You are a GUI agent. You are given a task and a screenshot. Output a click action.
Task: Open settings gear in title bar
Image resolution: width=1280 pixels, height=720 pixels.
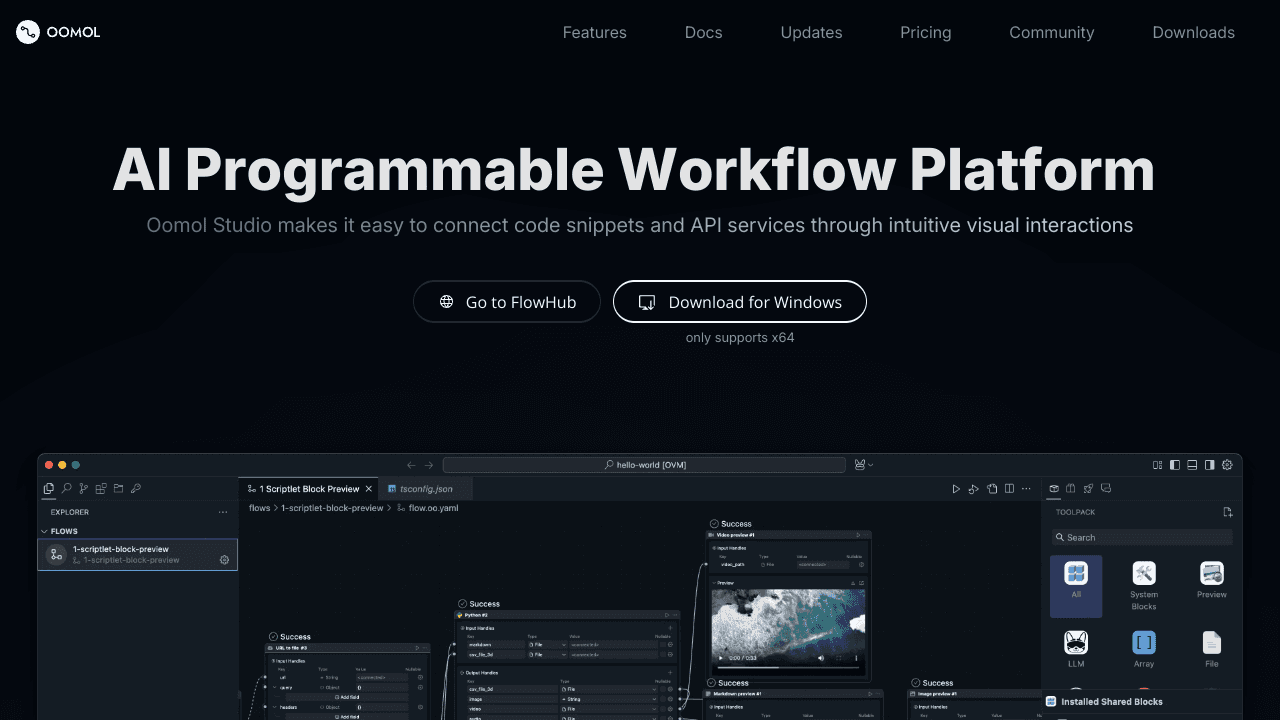[x=1227, y=465]
